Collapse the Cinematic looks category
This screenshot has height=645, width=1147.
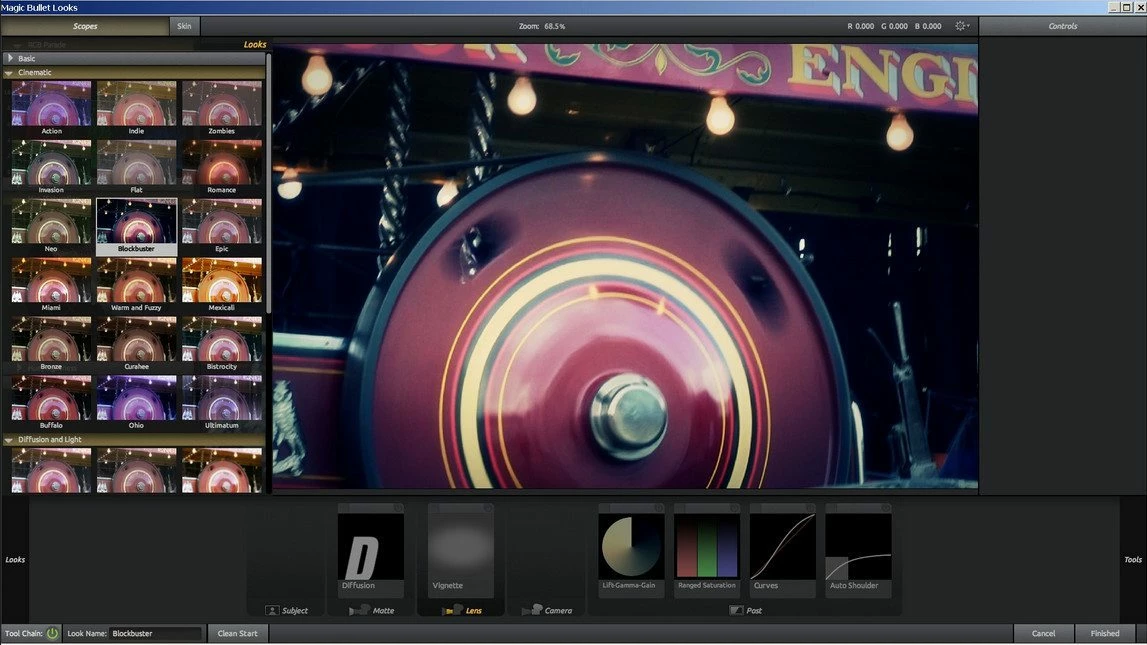(x=9, y=72)
